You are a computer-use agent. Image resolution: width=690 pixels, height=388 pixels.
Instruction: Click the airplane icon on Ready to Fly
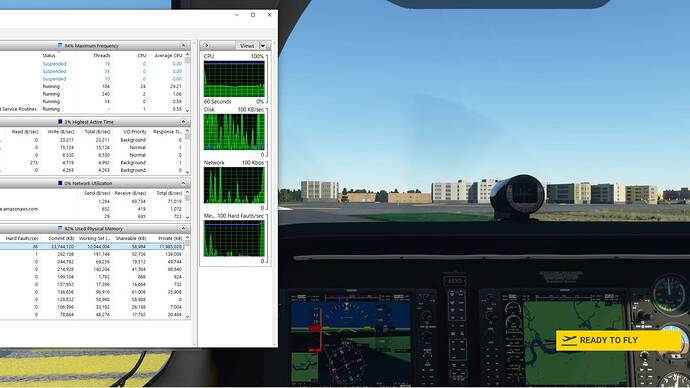pyautogui.click(x=569, y=340)
